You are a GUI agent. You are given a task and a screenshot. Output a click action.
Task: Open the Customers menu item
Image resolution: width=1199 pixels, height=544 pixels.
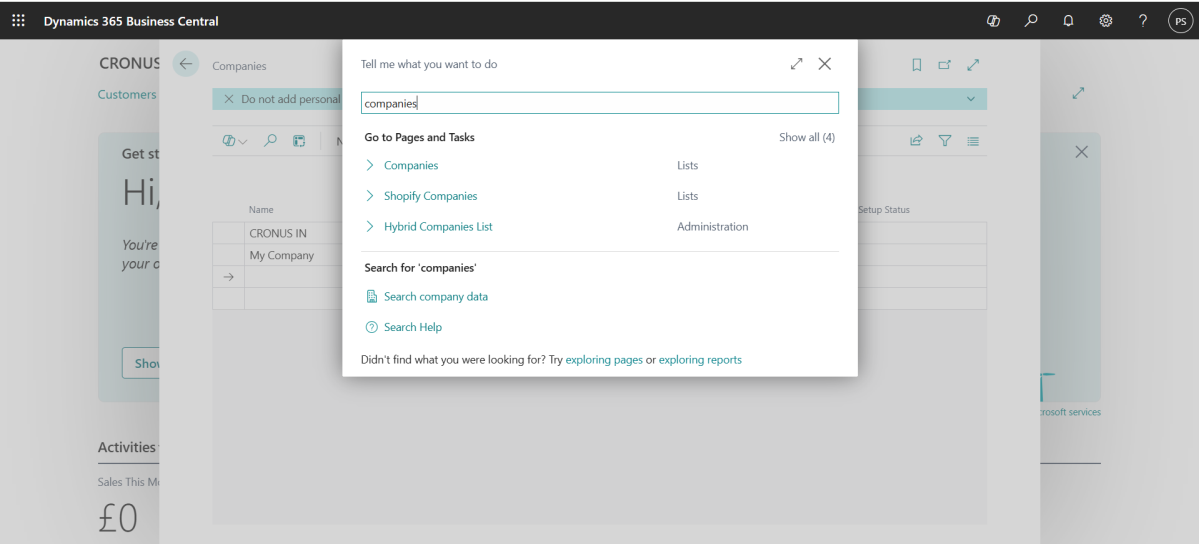pos(127,95)
